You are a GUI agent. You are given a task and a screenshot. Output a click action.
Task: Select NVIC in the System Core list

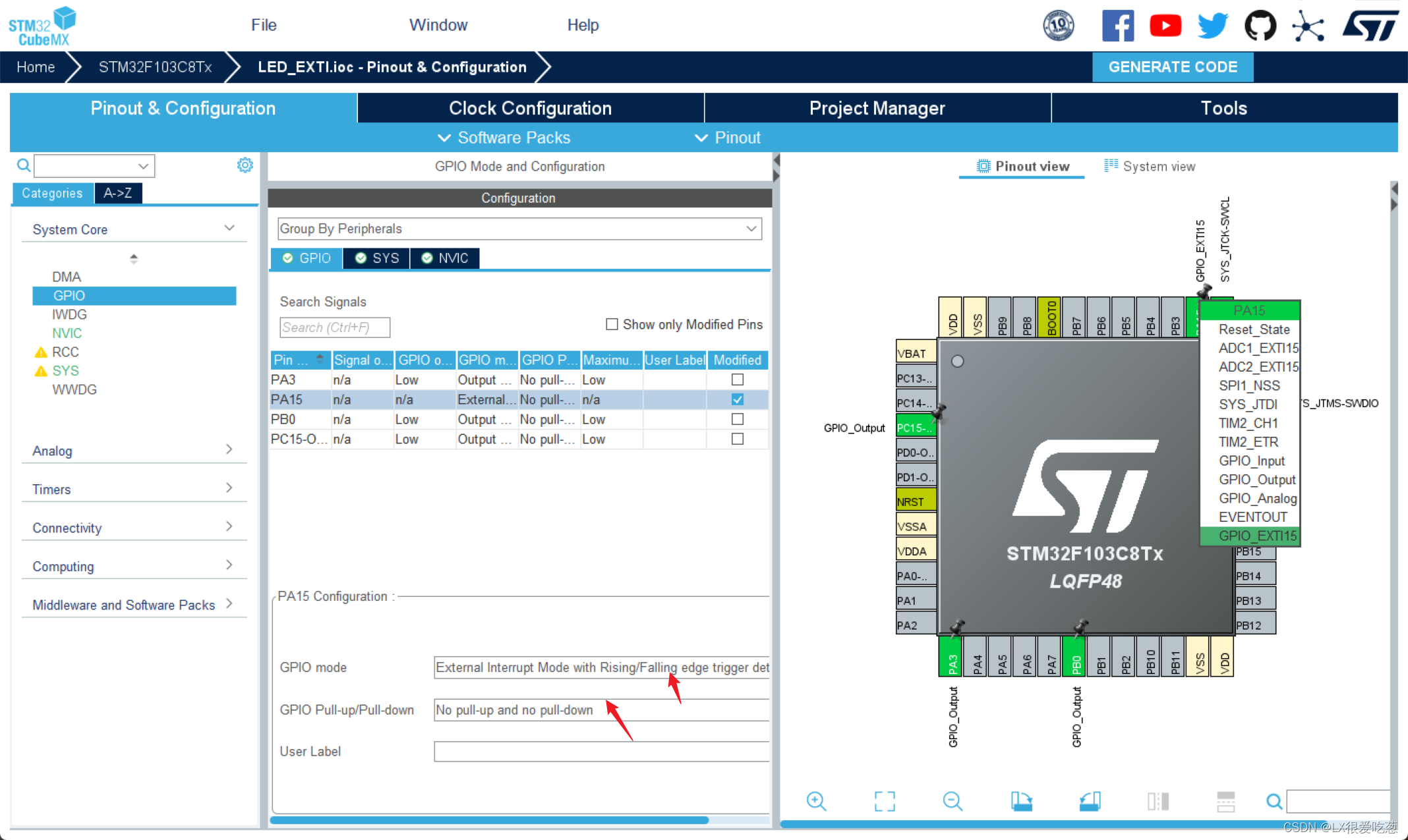point(67,333)
